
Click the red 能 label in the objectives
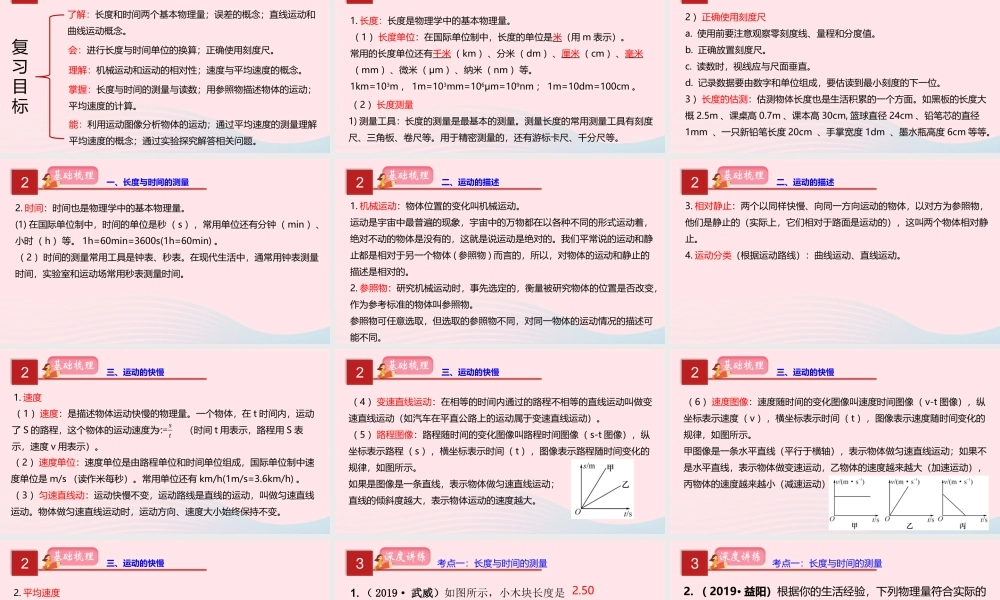[x=73, y=124]
